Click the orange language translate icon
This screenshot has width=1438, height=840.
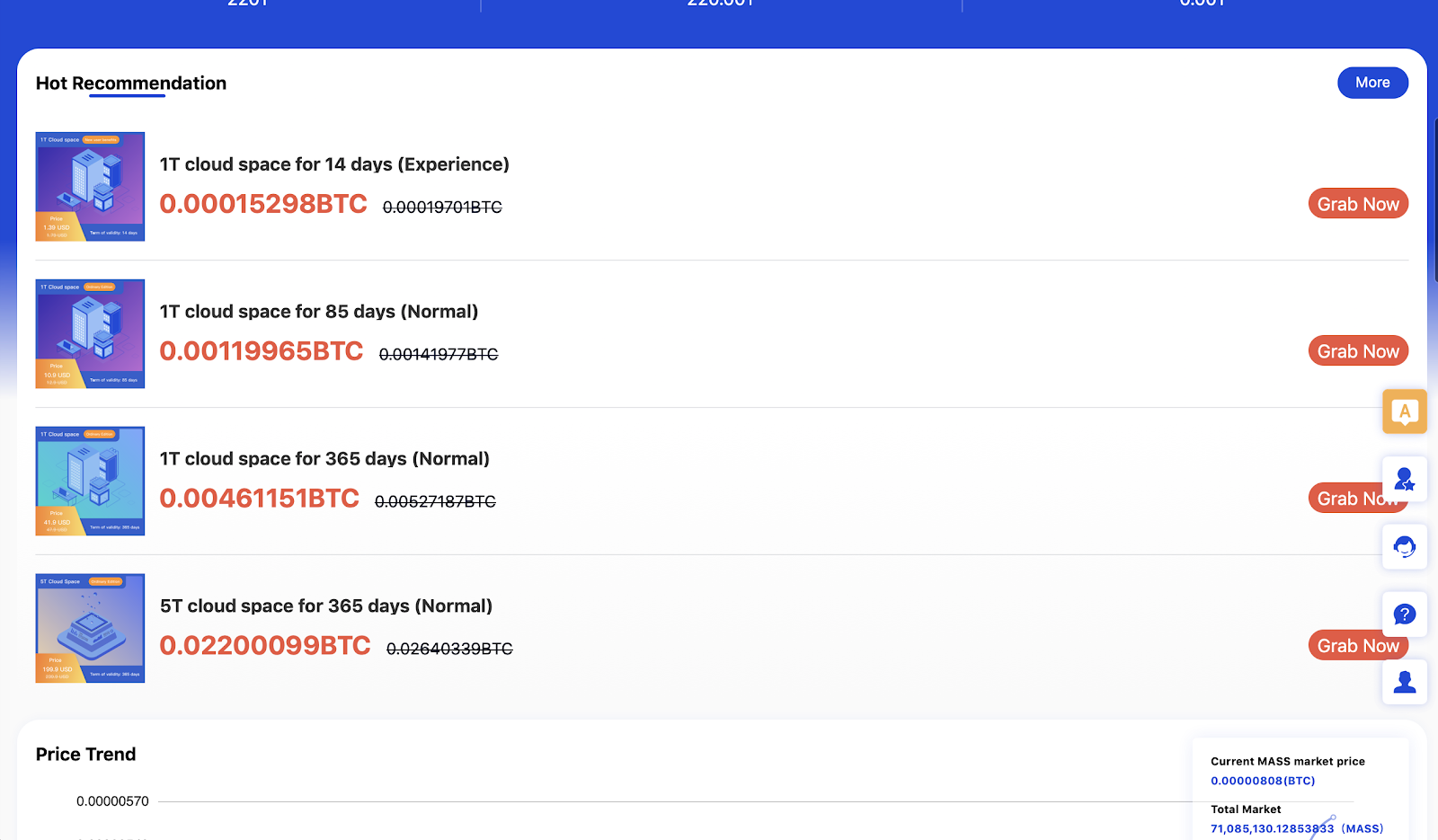click(x=1405, y=411)
